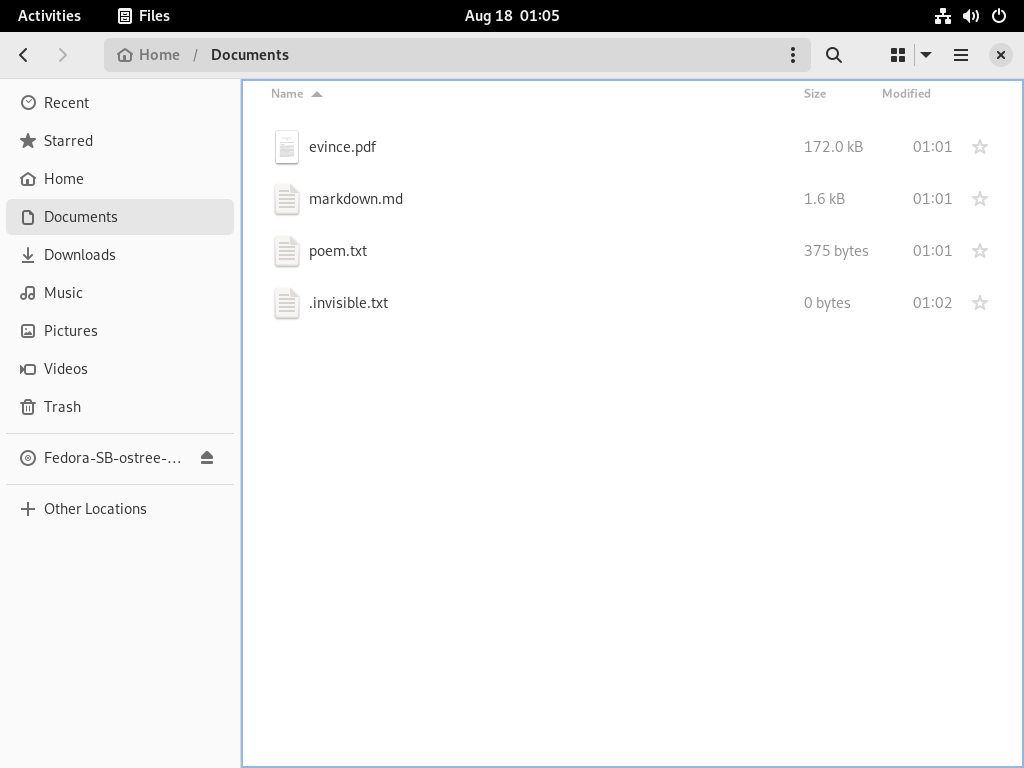Screen dimensions: 1024x768
Task: Open the search magnifier icon
Action: coord(833,55)
